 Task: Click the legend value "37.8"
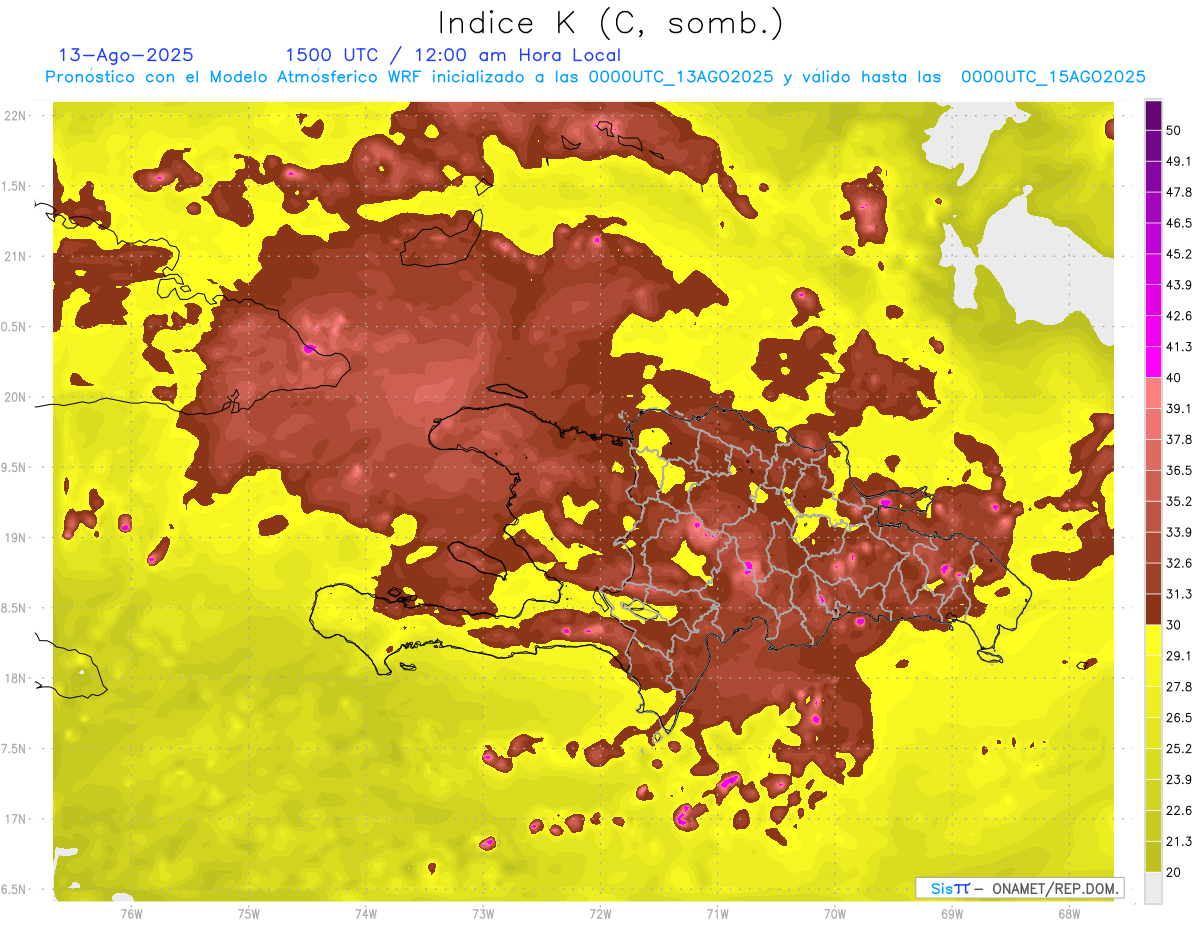tap(1178, 439)
